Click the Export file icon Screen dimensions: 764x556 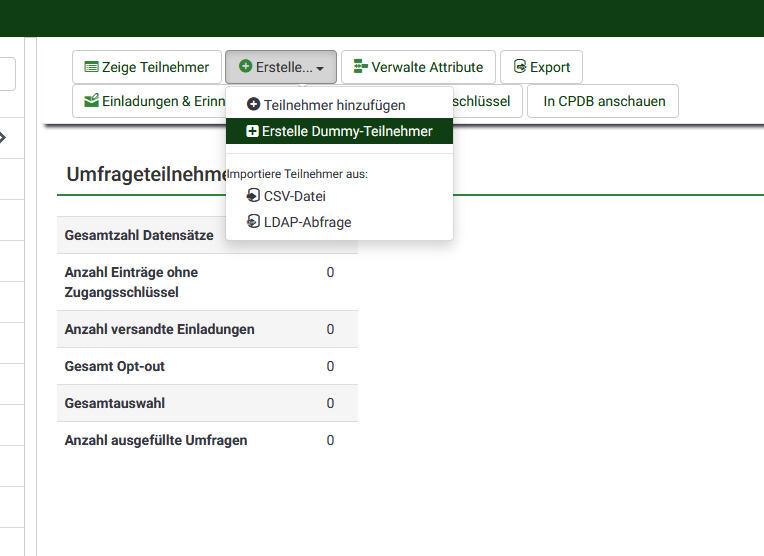coord(519,67)
